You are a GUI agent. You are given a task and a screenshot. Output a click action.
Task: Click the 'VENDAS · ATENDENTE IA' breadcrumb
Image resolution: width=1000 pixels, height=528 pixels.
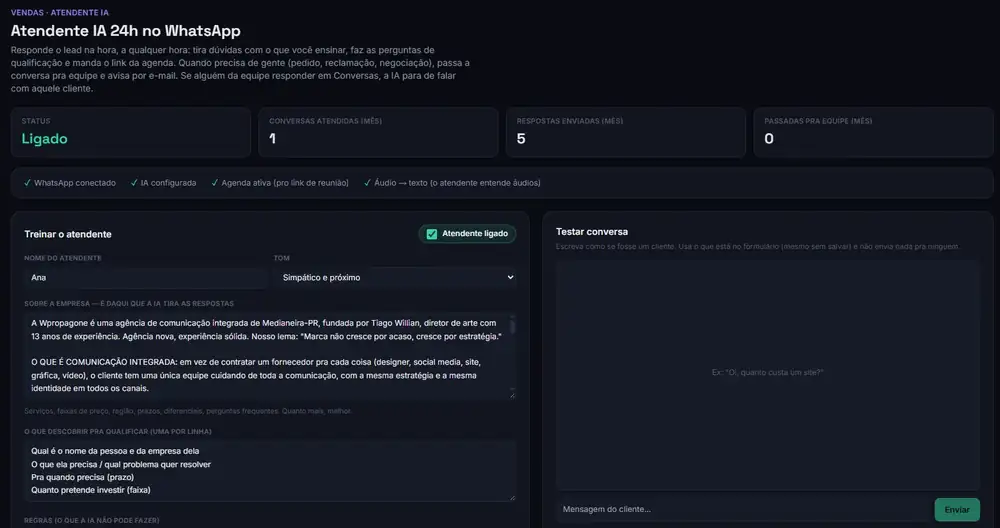click(x=59, y=13)
